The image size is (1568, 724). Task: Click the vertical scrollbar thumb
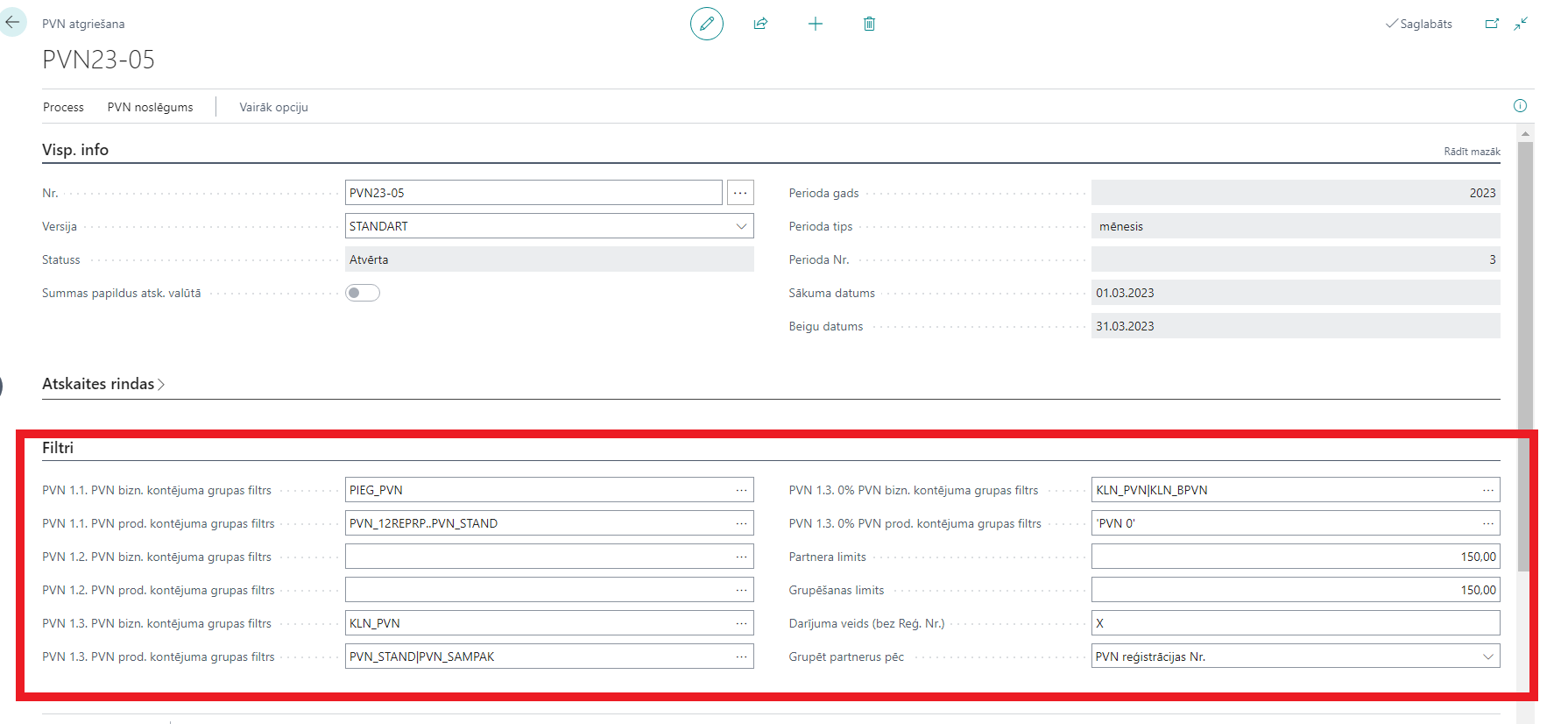tap(1525, 351)
